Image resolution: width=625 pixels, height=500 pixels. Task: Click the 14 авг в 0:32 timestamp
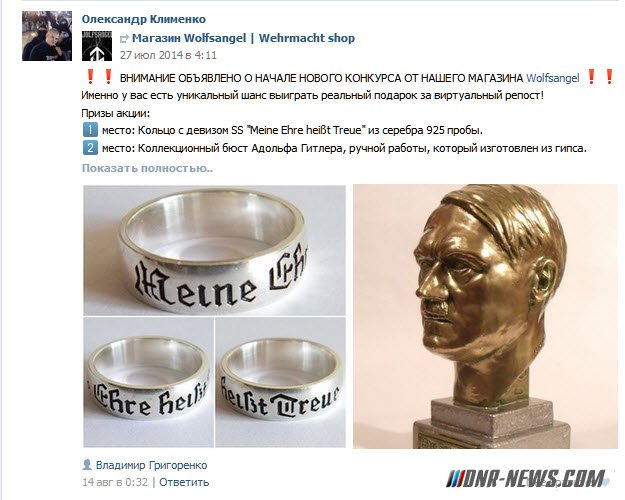[115, 482]
